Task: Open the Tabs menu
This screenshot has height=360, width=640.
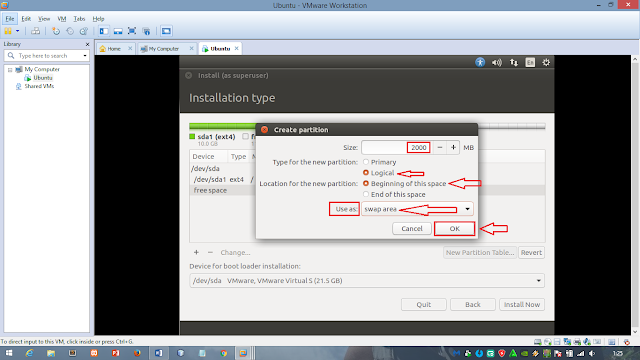Action: click(79, 19)
